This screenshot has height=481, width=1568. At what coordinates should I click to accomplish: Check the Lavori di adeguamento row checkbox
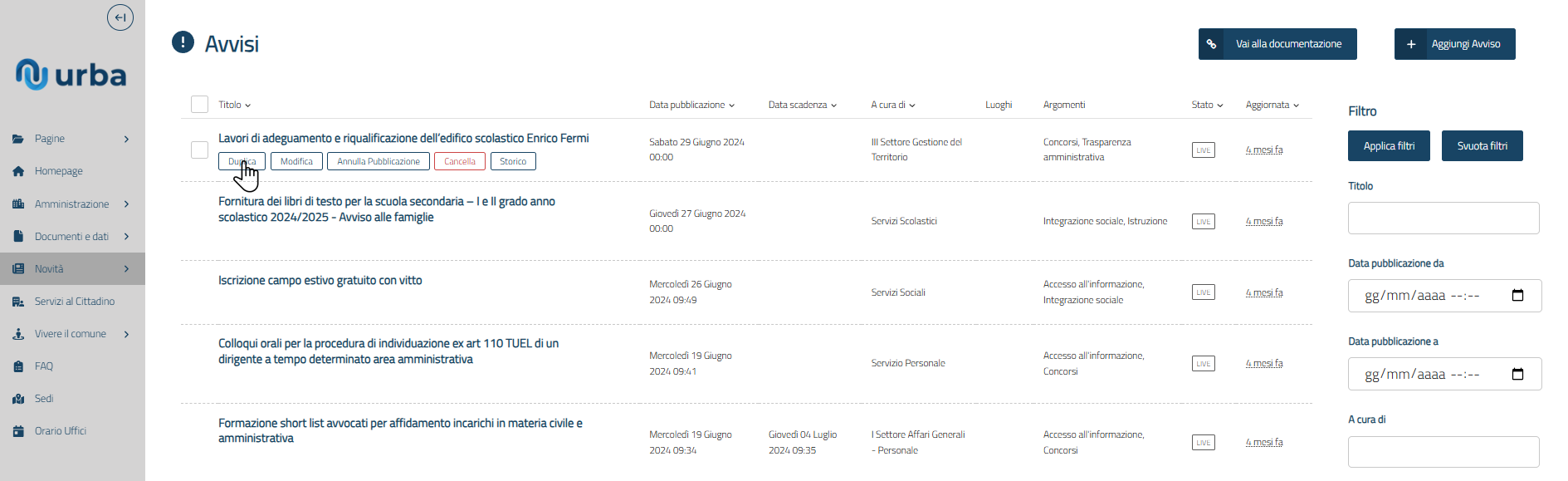click(199, 150)
